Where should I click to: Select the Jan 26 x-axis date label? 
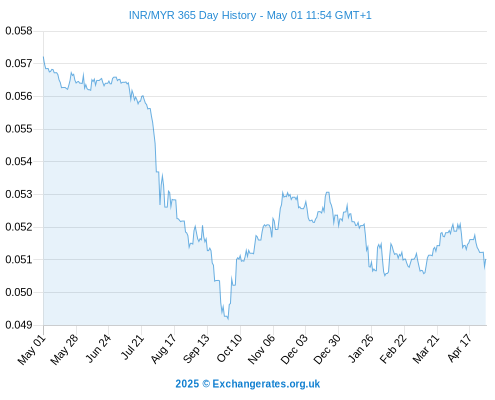point(361,348)
